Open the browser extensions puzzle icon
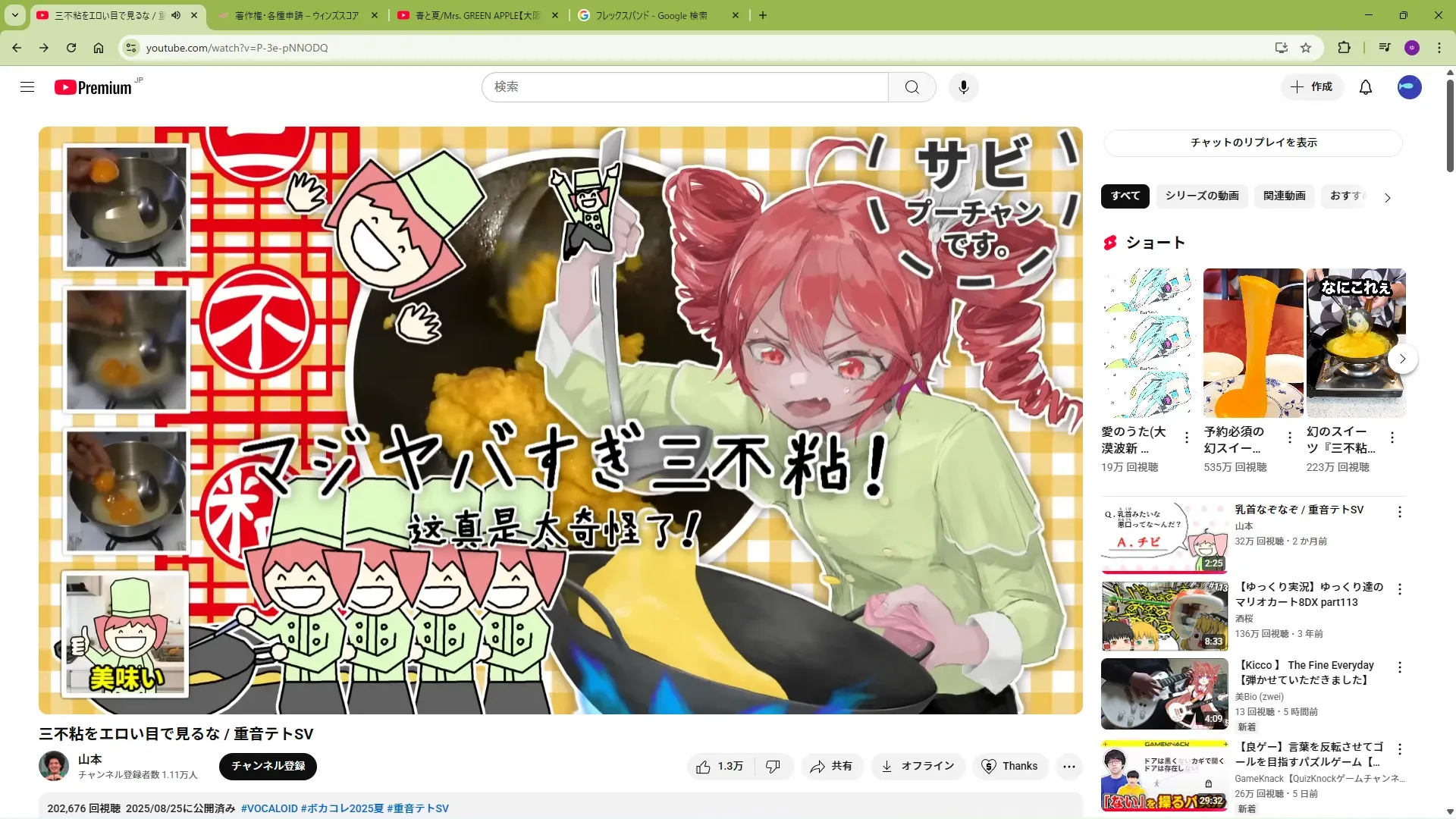Screen dimensions: 1456x819 coord(1344,48)
